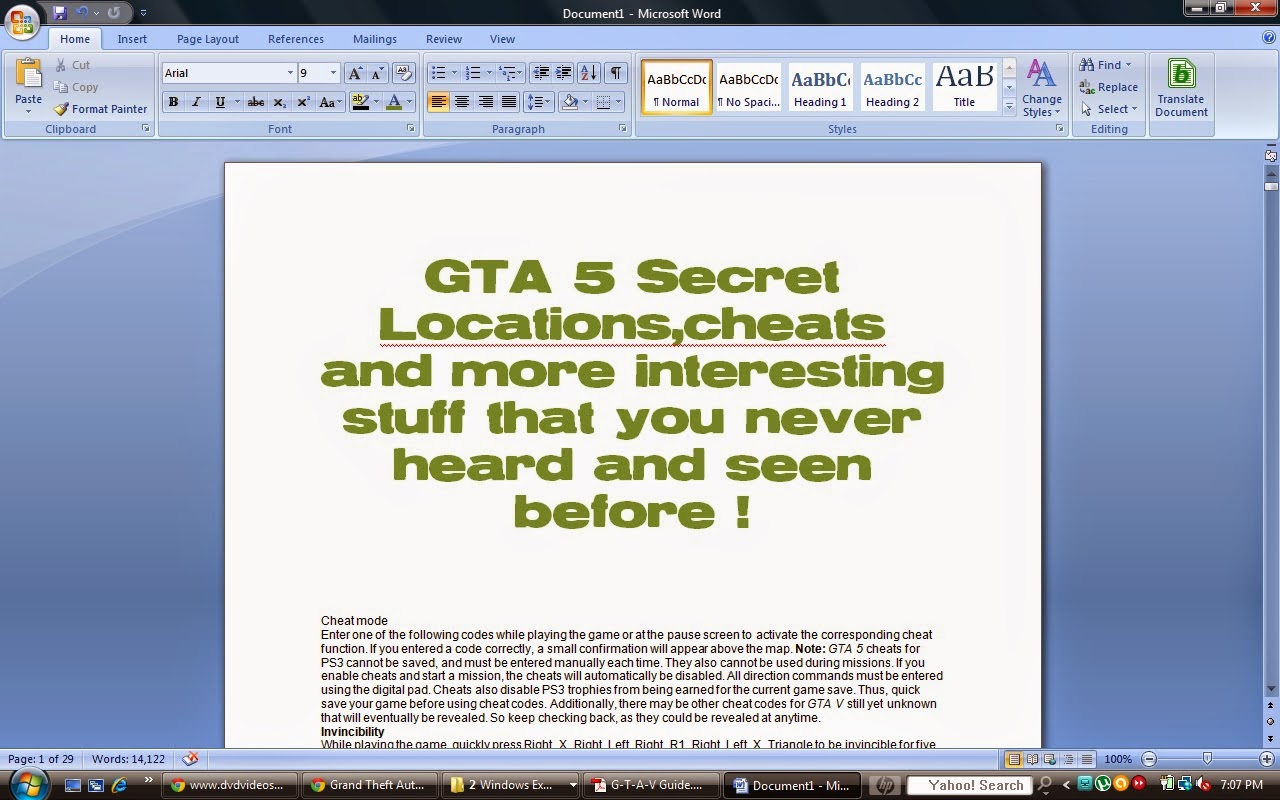Toggle Print Layout view button
Screen dimensions: 1280x800
point(1014,760)
